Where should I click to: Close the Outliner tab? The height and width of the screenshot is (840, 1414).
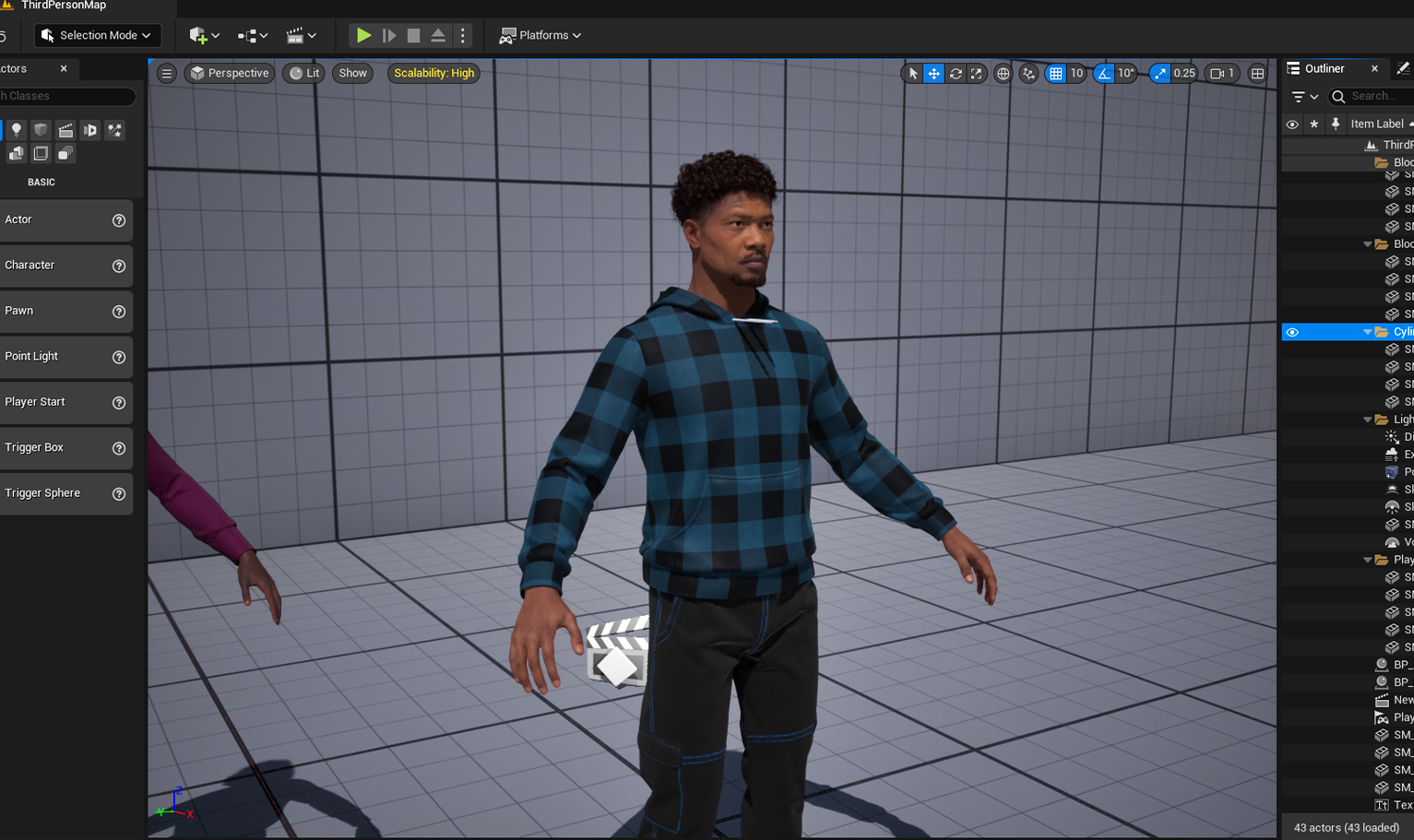tap(1374, 68)
